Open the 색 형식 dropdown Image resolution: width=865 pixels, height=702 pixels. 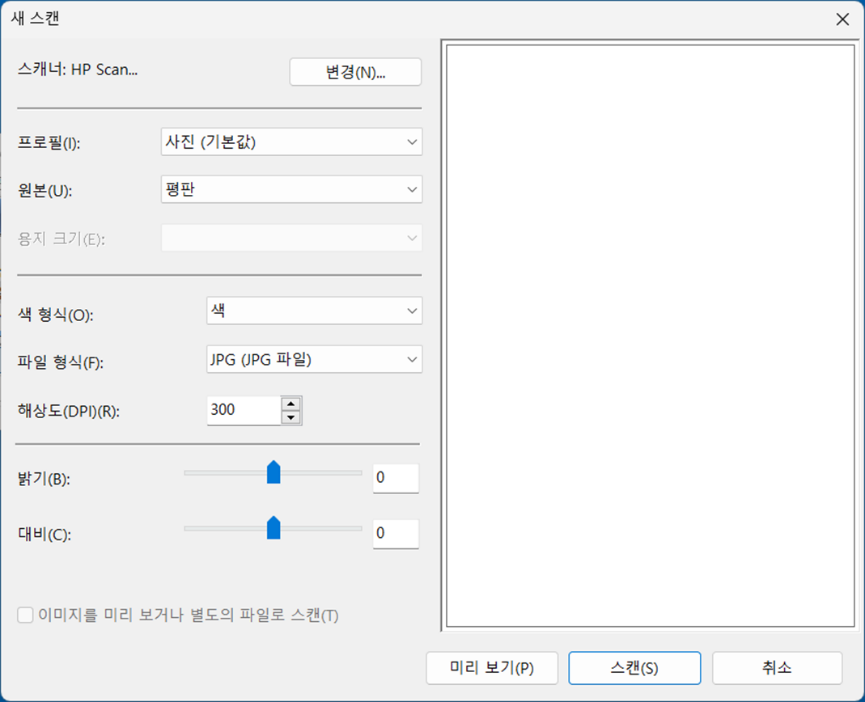tap(314, 310)
